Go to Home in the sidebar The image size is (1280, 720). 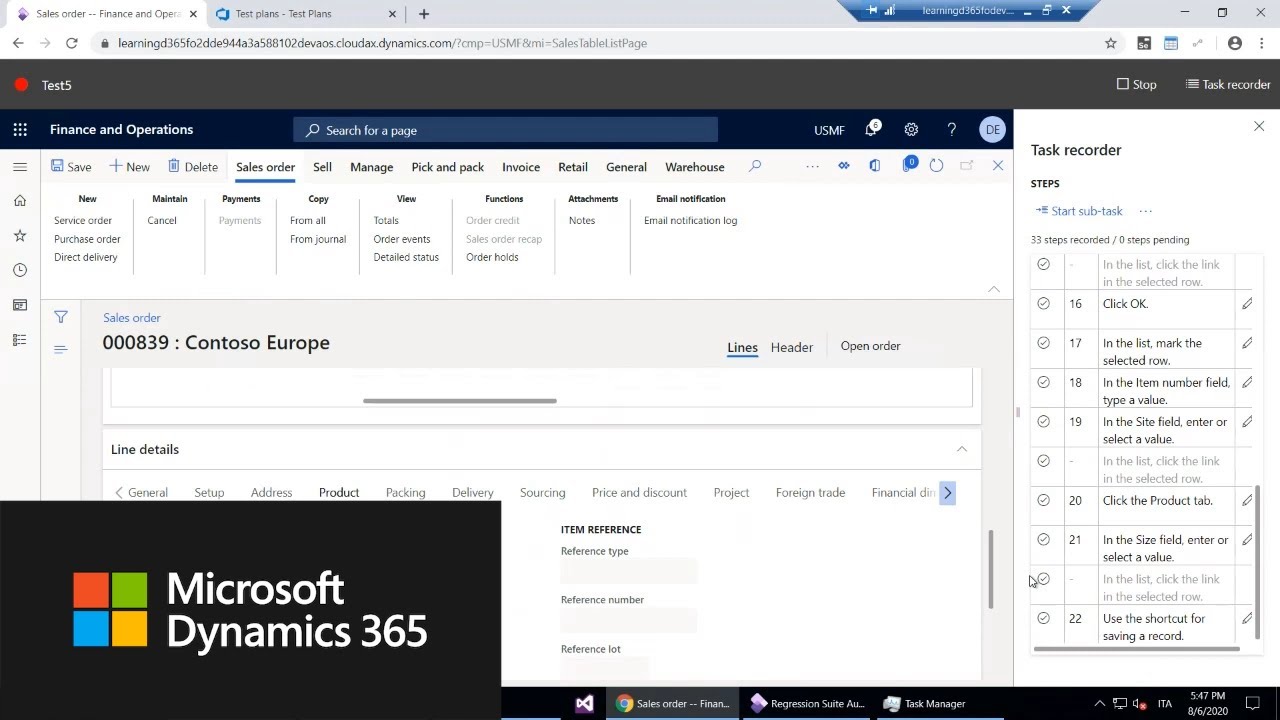pyautogui.click(x=20, y=201)
